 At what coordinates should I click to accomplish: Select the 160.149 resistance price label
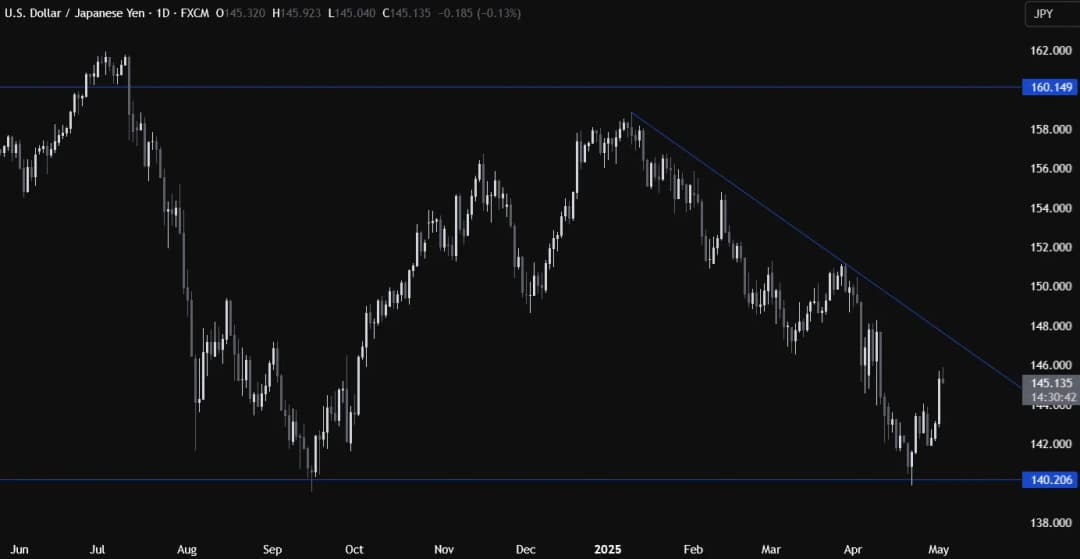[x=1048, y=87]
